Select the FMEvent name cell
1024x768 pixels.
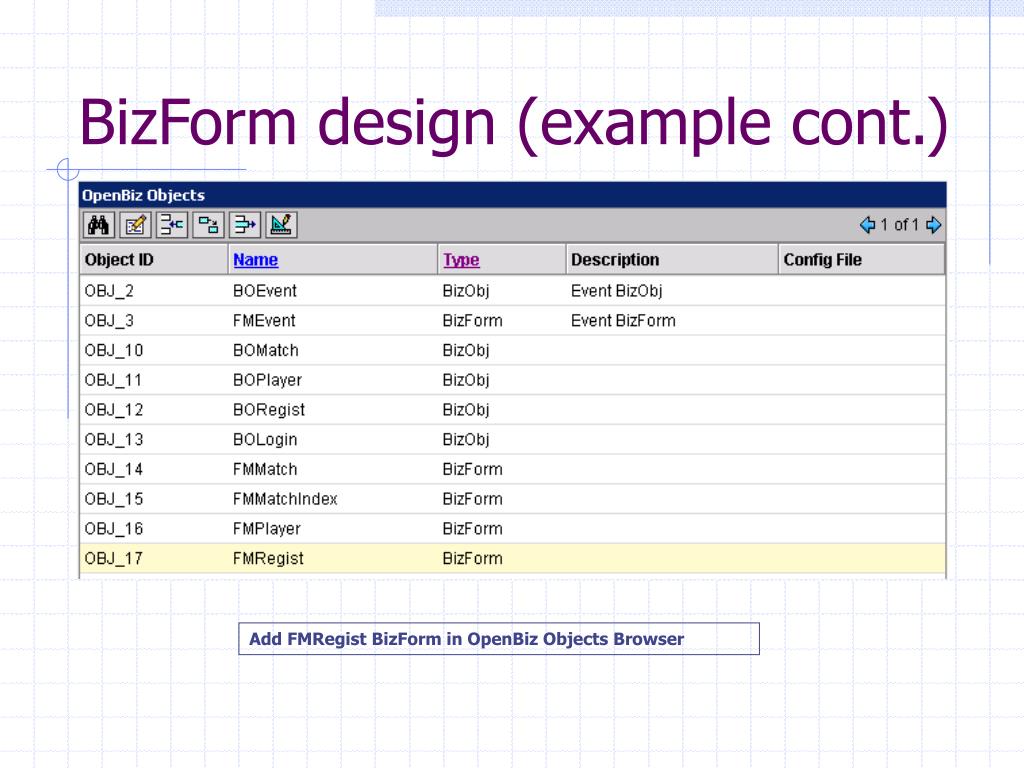[x=264, y=321]
